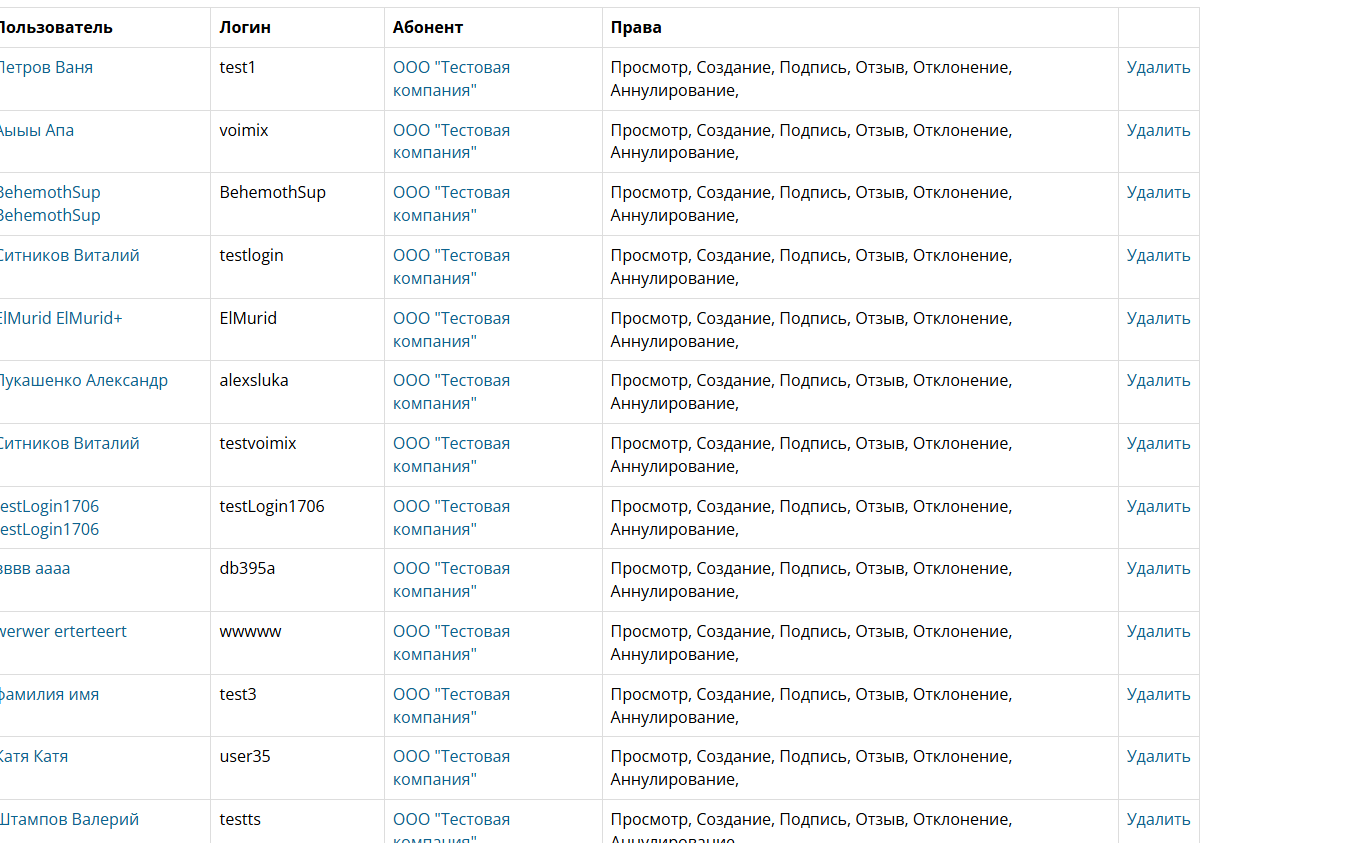Open Ситников Виталий with login testlogin

click(x=69, y=256)
